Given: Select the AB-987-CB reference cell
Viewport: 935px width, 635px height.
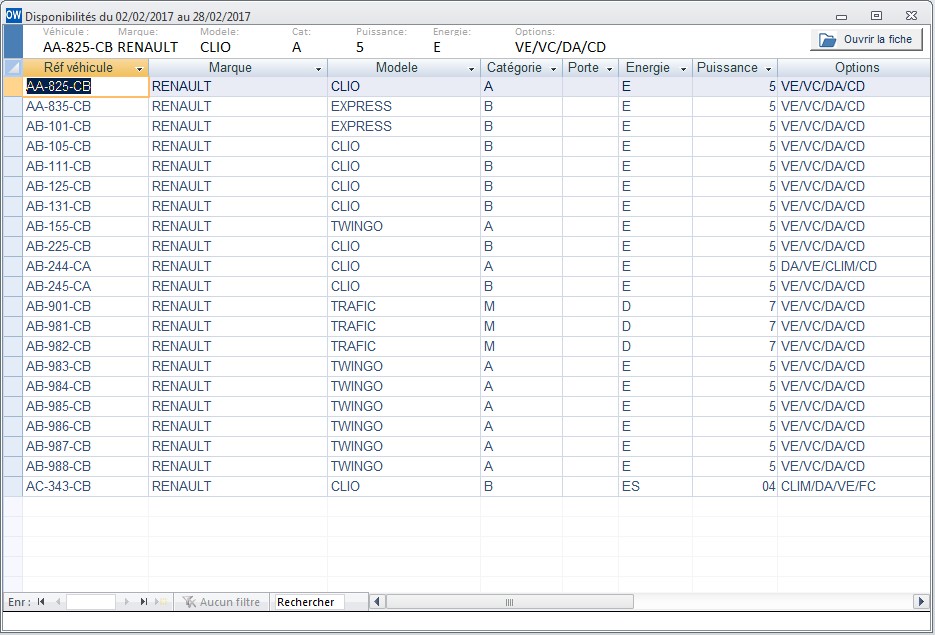Looking at the screenshot, I should tap(86, 446).
